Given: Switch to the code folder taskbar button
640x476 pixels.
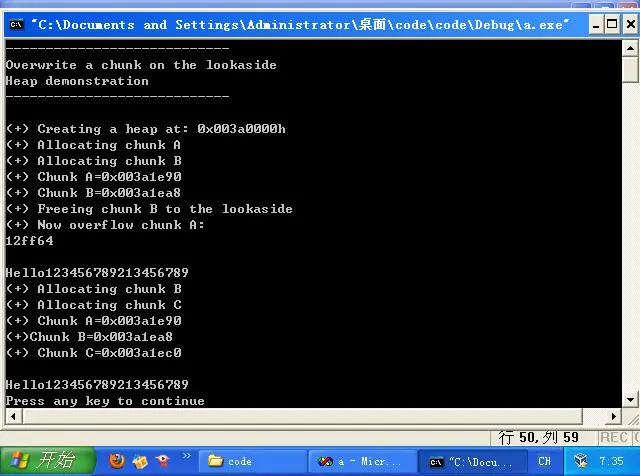Looking at the screenshot, I should (253, 461).
